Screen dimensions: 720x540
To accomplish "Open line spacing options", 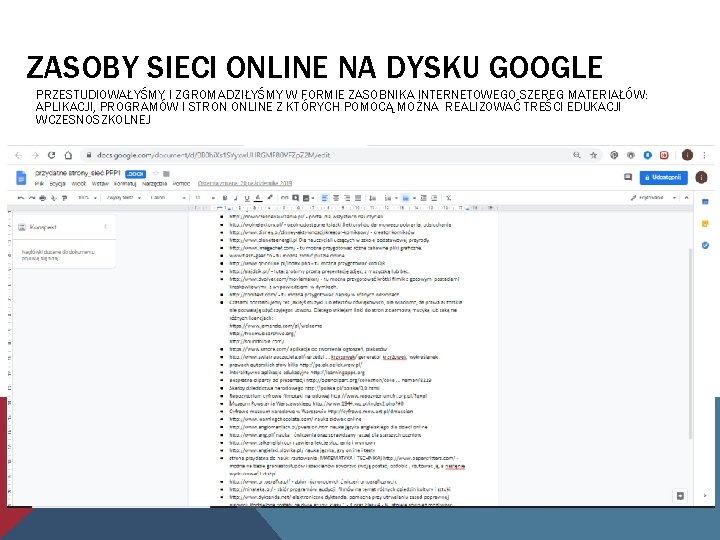I will point(372,198).
